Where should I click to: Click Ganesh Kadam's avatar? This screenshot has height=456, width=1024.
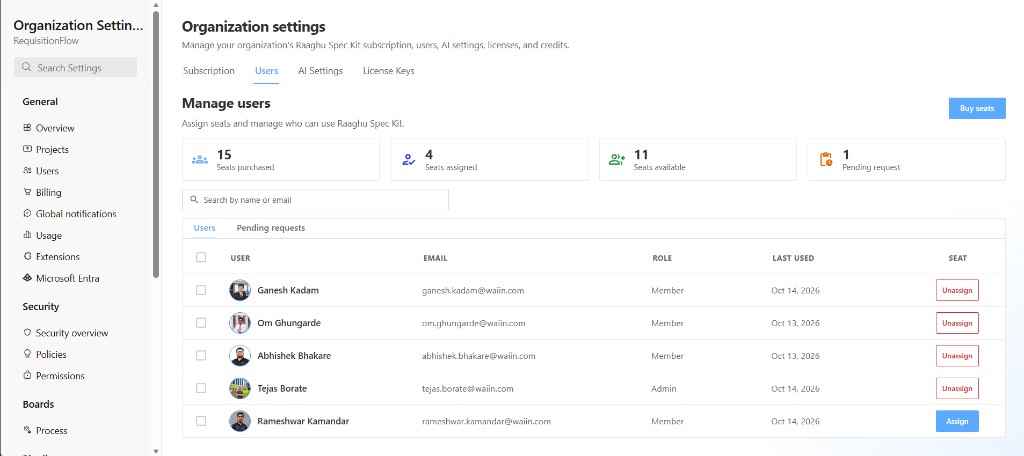coord(240,290)
